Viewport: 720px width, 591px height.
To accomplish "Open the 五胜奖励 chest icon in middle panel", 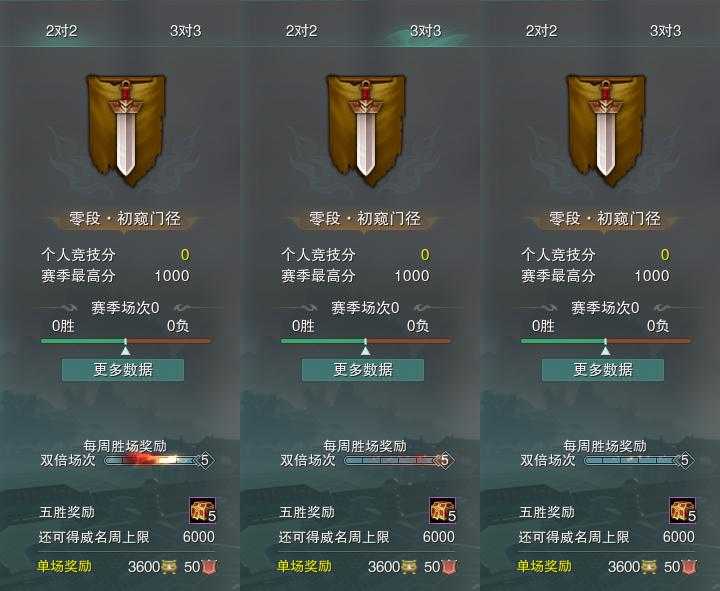I will click(443, 510).
